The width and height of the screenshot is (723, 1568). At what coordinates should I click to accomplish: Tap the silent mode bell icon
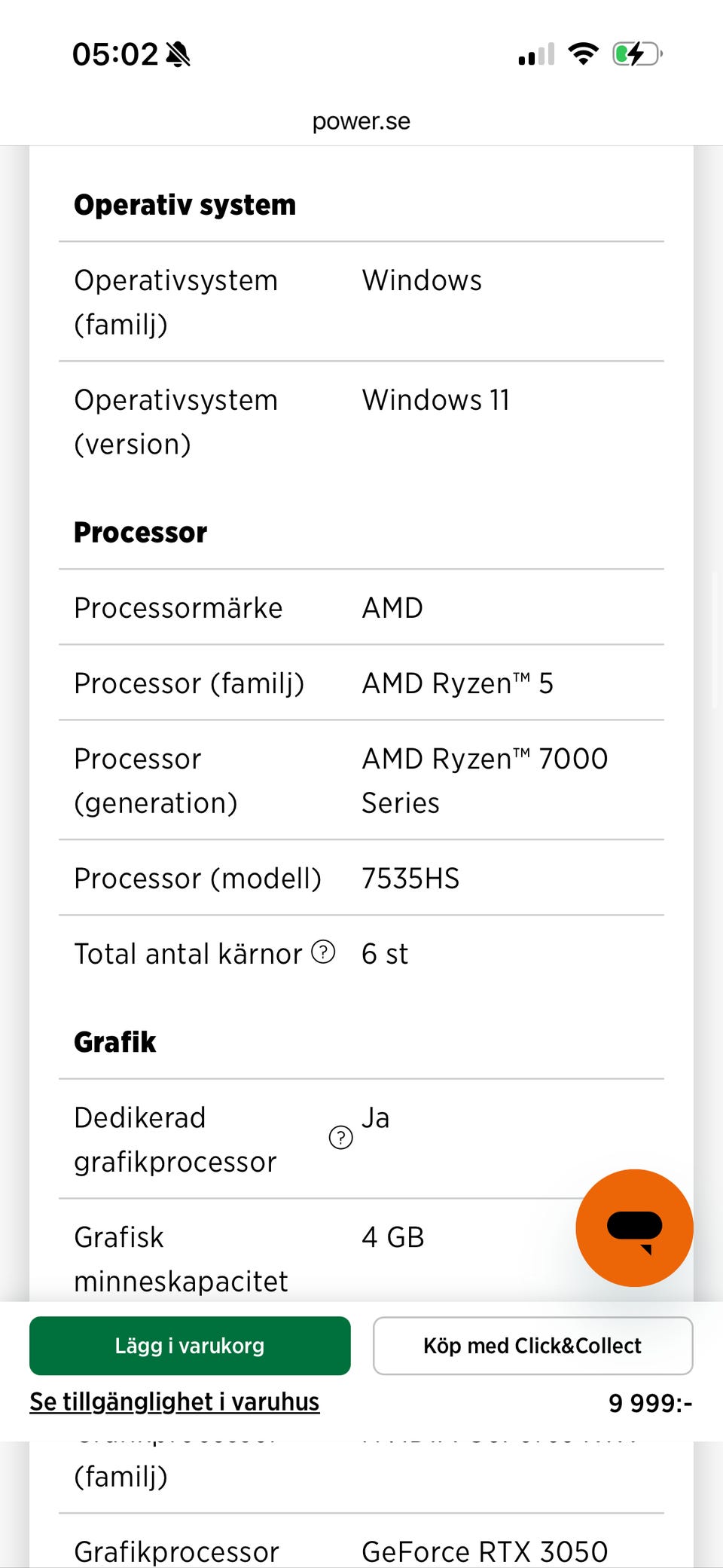point(178,54)
